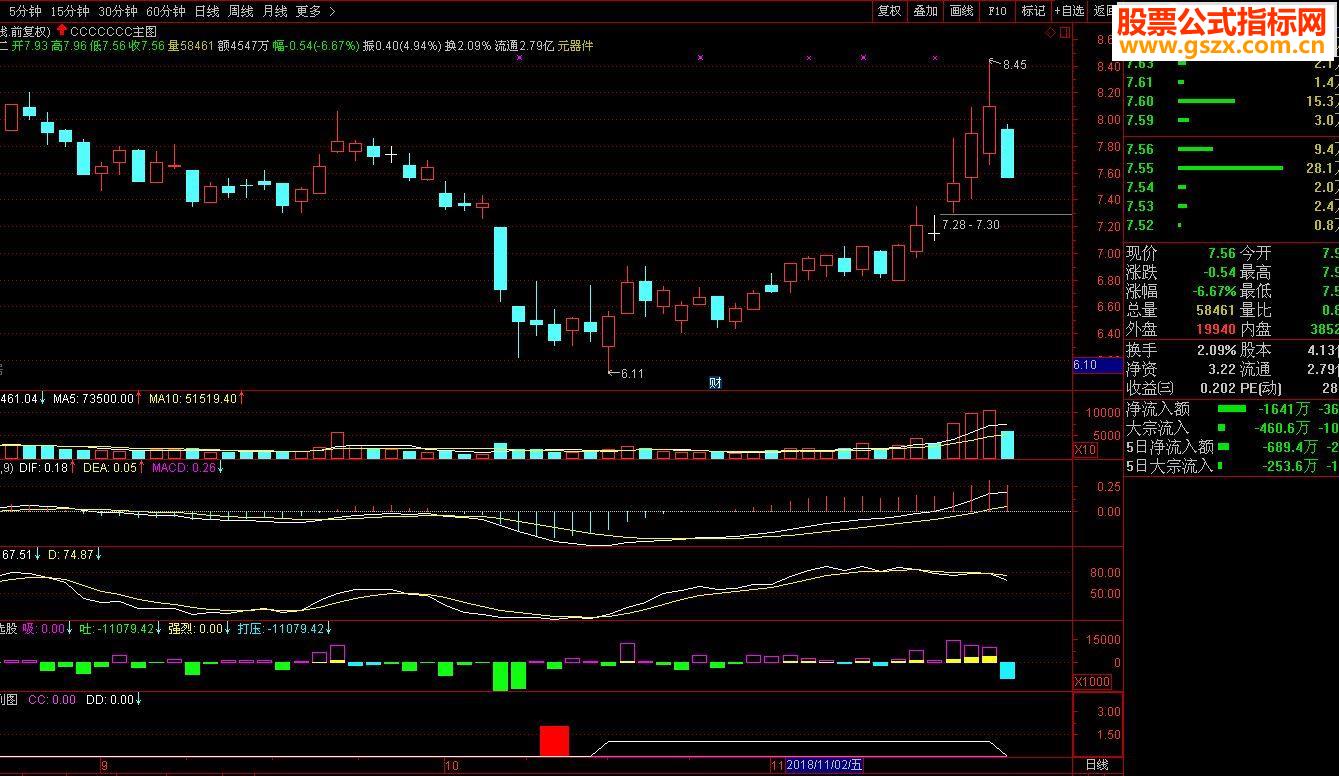The height and width of the screenshot is (776, 1339).
Task: Switch to the 15分钟 period tab
Action: click(x=69, y=11)
